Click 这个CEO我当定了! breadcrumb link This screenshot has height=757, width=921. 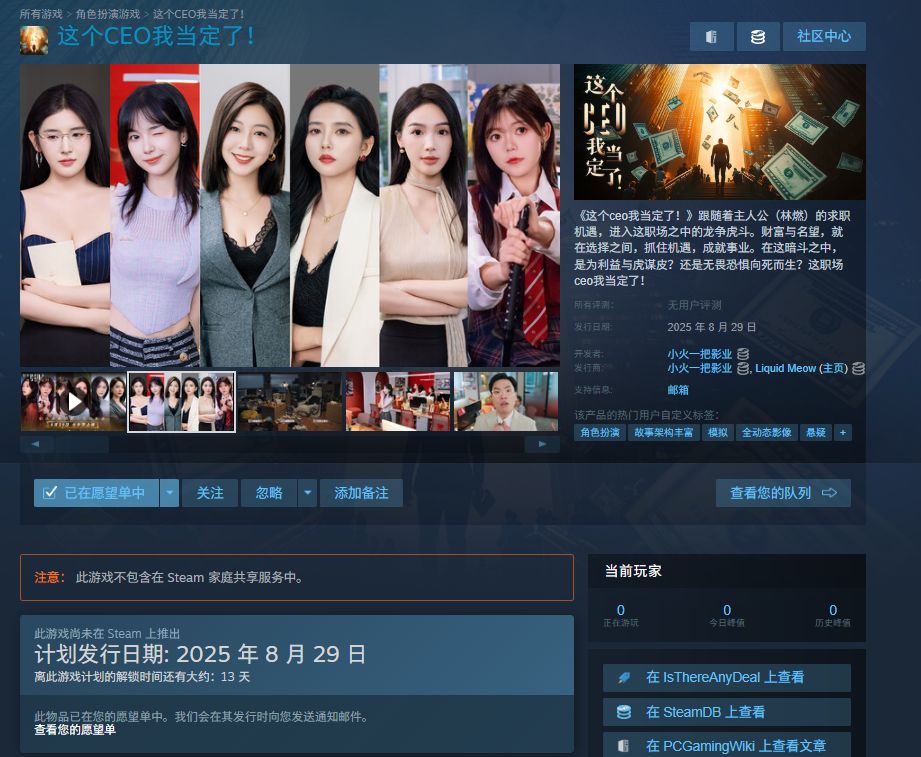click(199, 14)
